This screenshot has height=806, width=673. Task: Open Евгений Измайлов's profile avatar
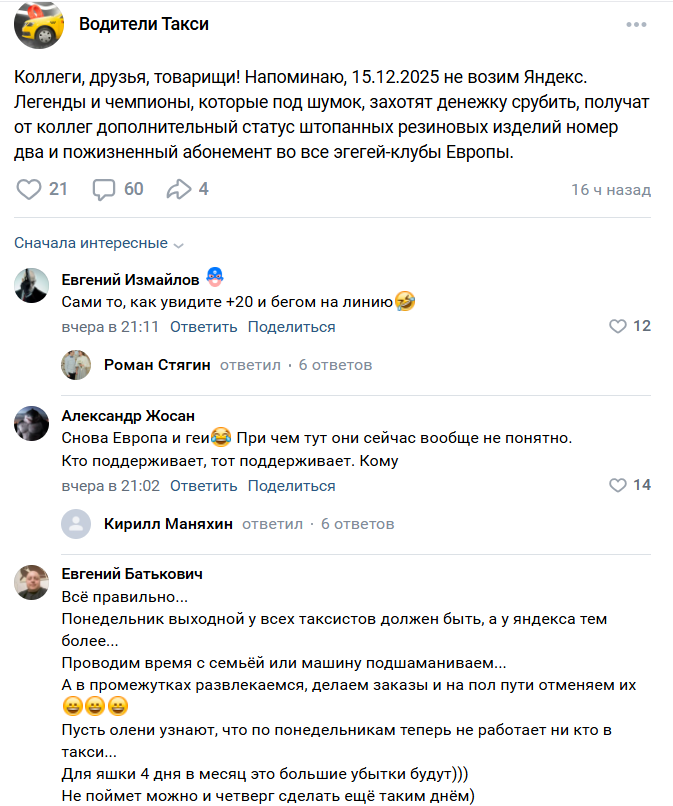tap(32, 285)
